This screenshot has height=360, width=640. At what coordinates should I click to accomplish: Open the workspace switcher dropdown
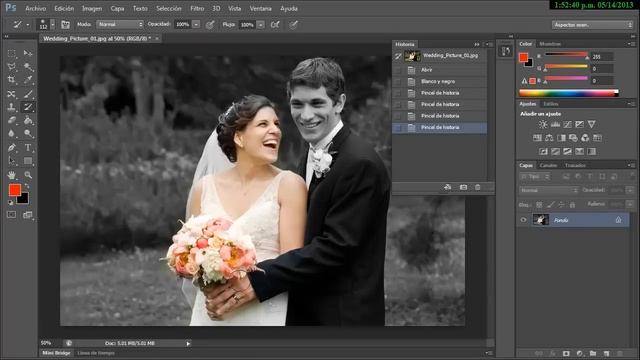(592, 25)
